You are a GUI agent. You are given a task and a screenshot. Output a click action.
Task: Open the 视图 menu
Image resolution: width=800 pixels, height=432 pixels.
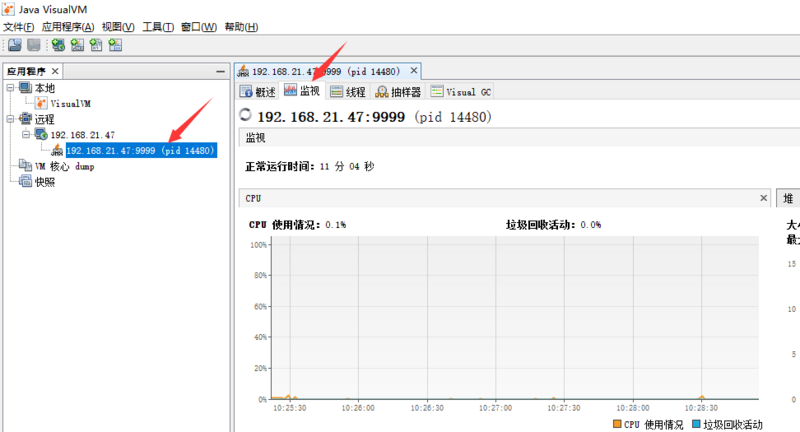[118, 27]
